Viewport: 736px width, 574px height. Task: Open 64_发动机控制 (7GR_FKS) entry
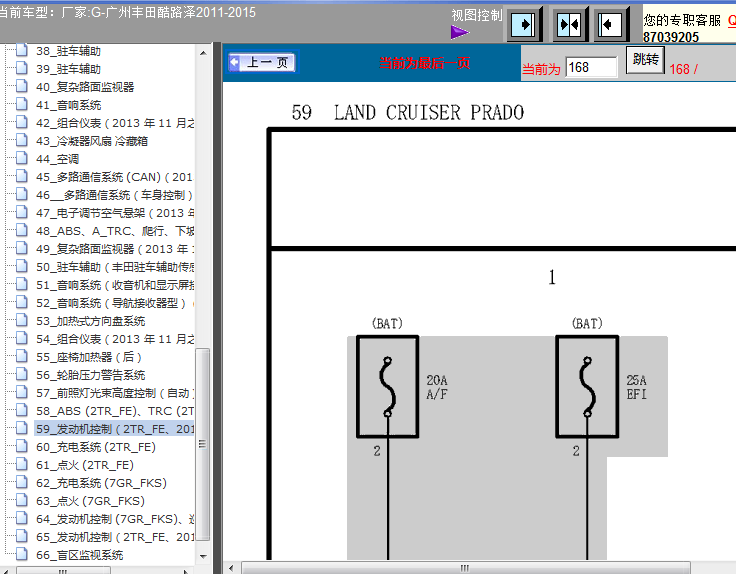point(115,519)
